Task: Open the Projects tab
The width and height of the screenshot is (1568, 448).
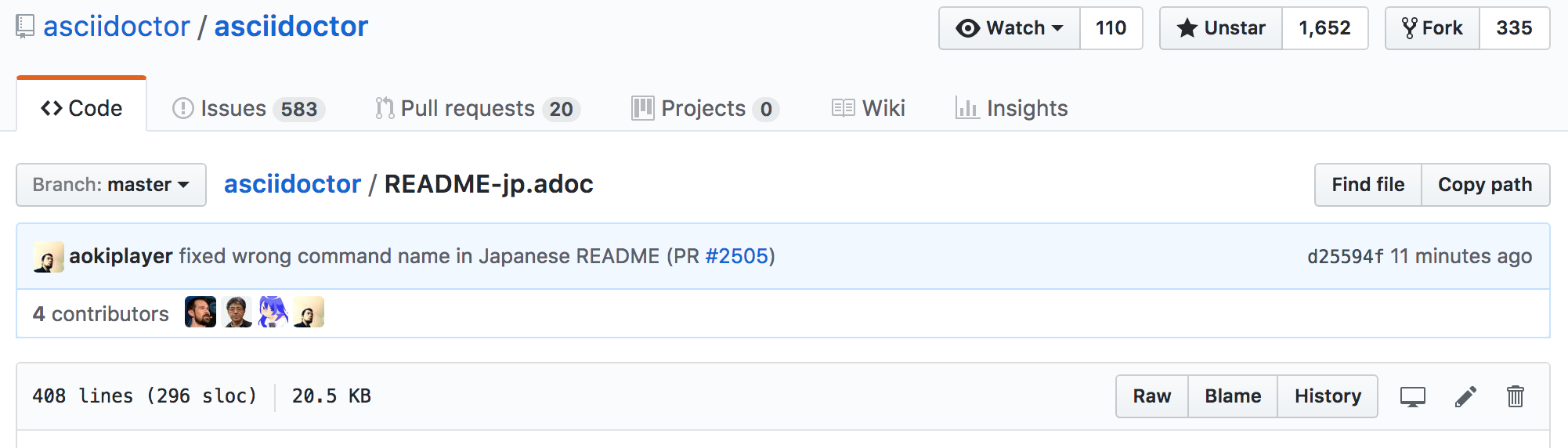Action: tap(705, 108)
